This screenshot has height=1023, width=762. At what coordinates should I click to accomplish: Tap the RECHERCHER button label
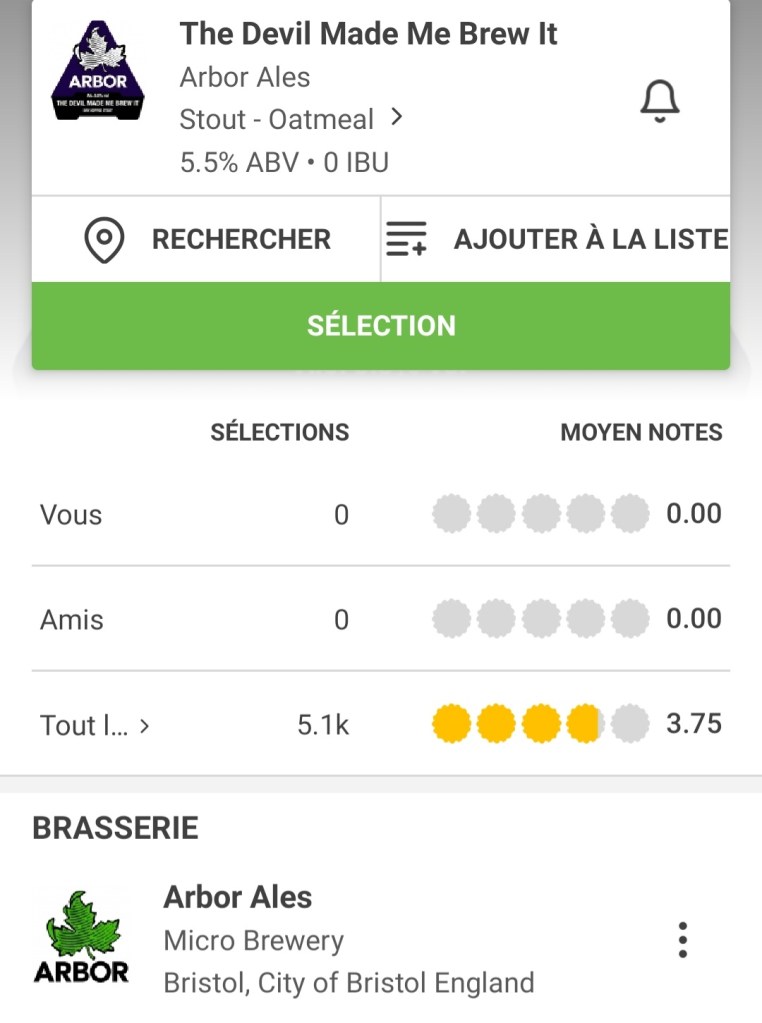[x=241, y=240]
